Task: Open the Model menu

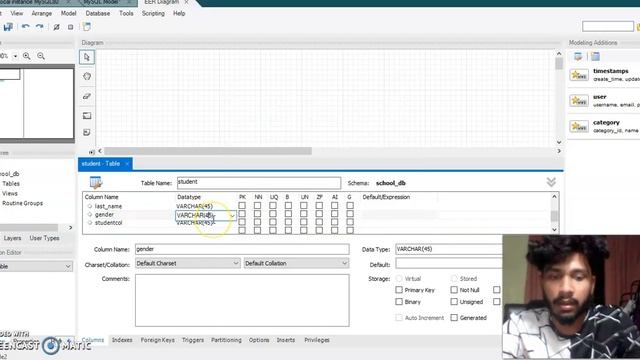Action: (69, 13)
